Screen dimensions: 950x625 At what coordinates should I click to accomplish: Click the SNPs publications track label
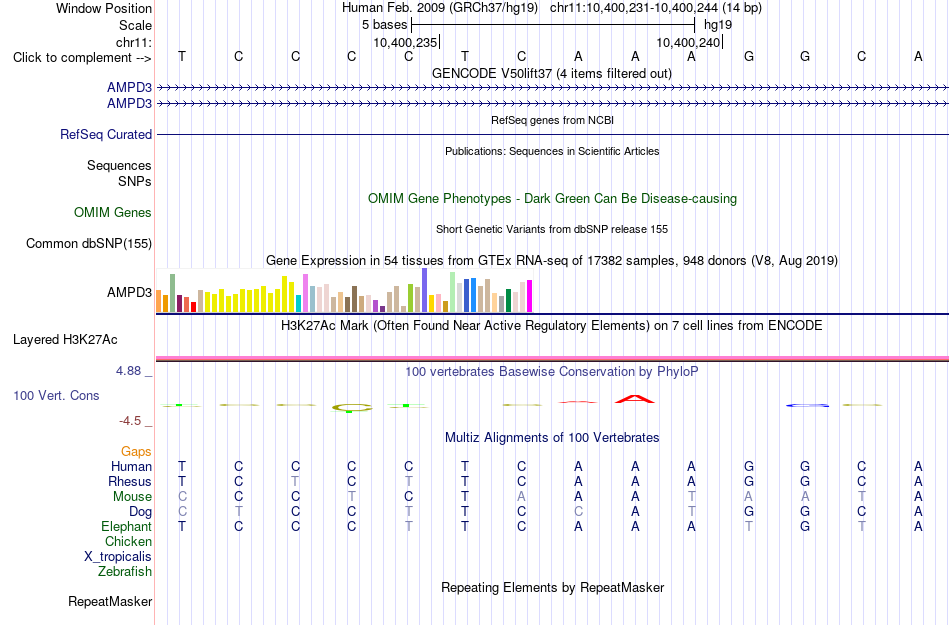135,181
